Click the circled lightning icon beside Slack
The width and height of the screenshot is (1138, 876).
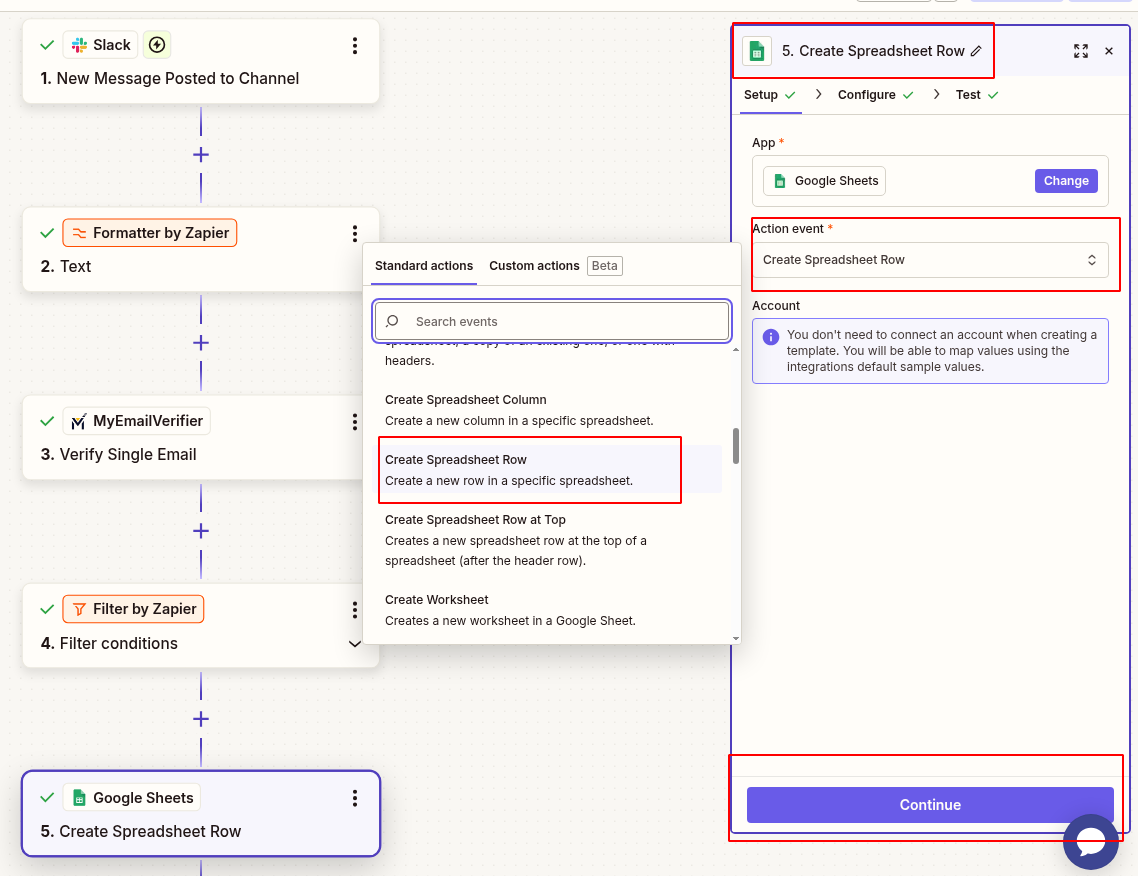(157, 44)
